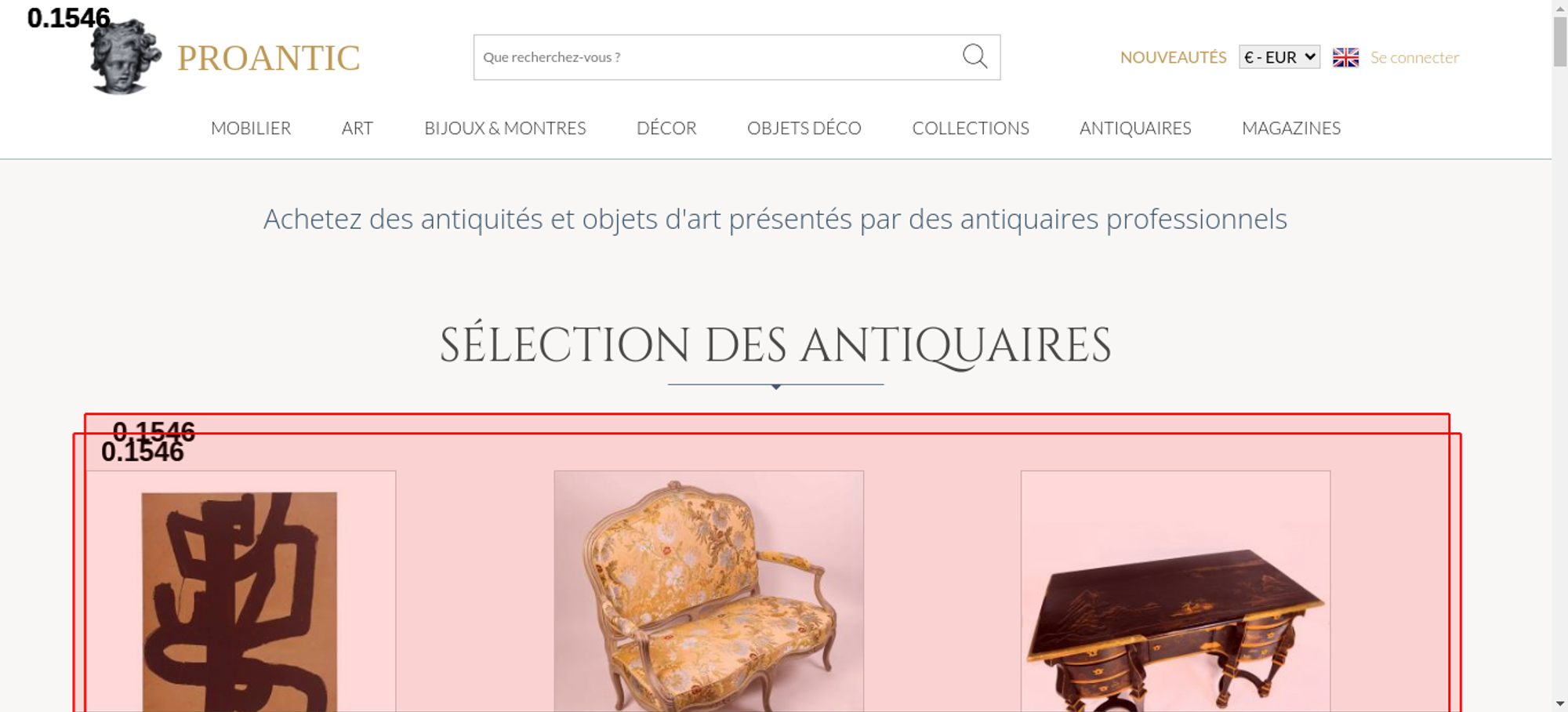Click the PROANTIC wordmark text

pyautogui.click(x=268, y=58)
